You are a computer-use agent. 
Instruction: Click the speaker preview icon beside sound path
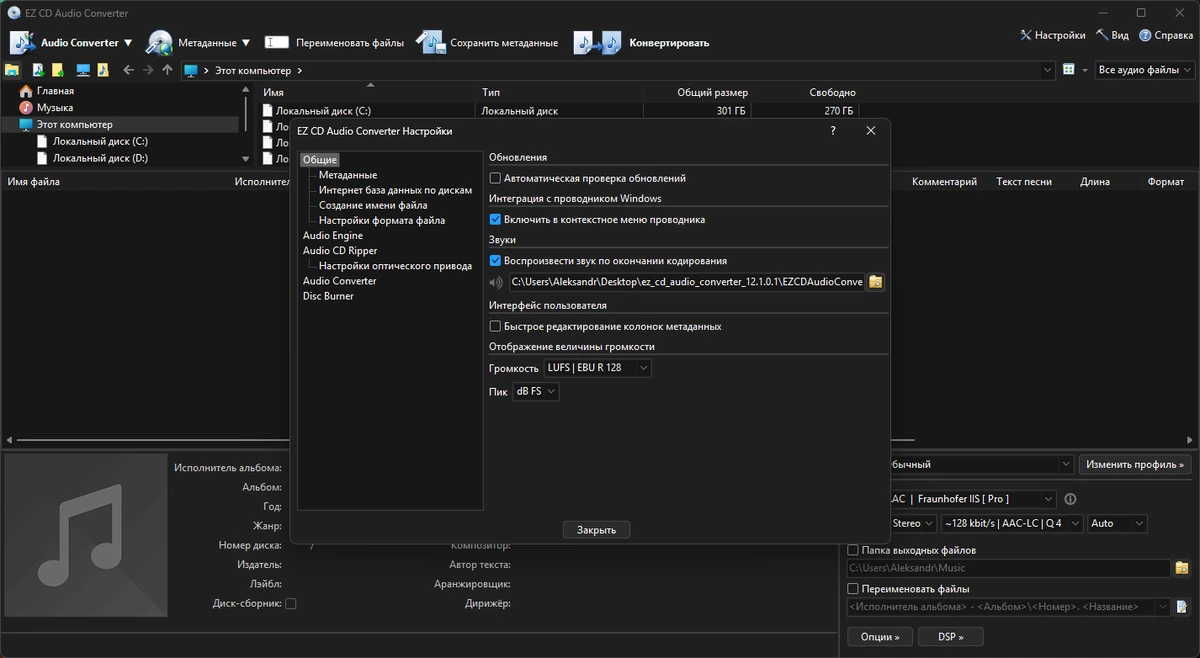(496, 283)
